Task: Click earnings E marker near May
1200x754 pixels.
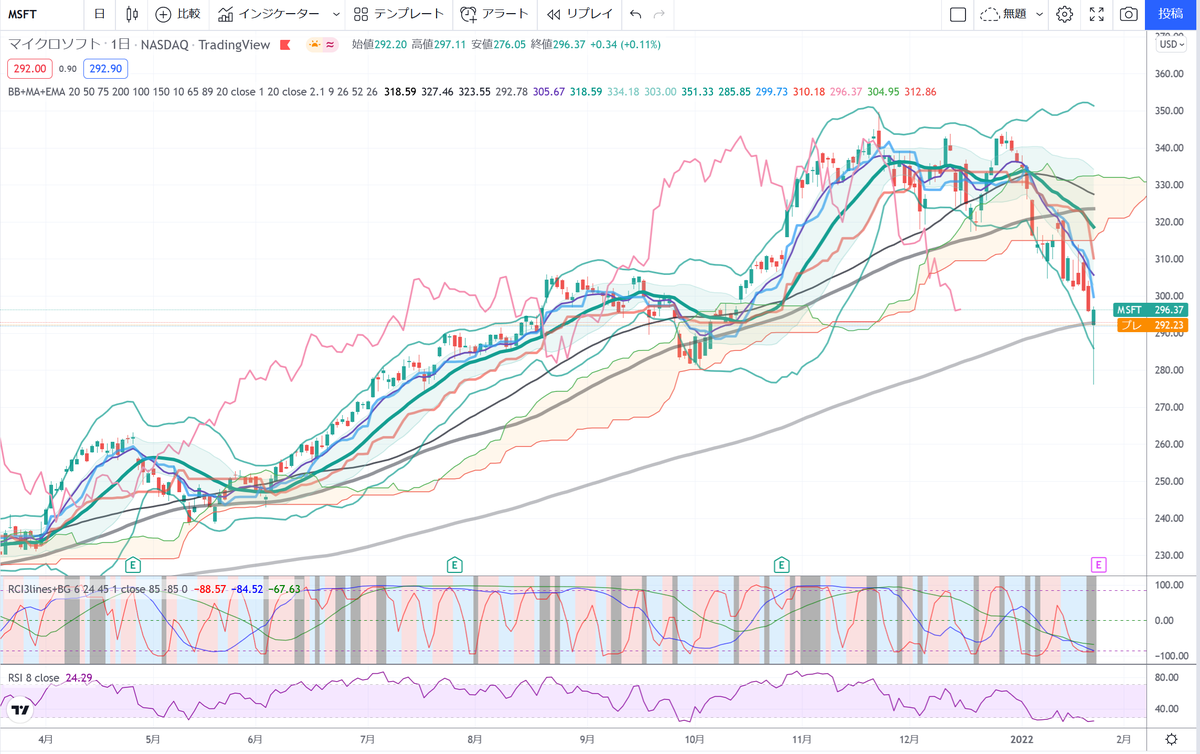Action: [x=132, y=565]
